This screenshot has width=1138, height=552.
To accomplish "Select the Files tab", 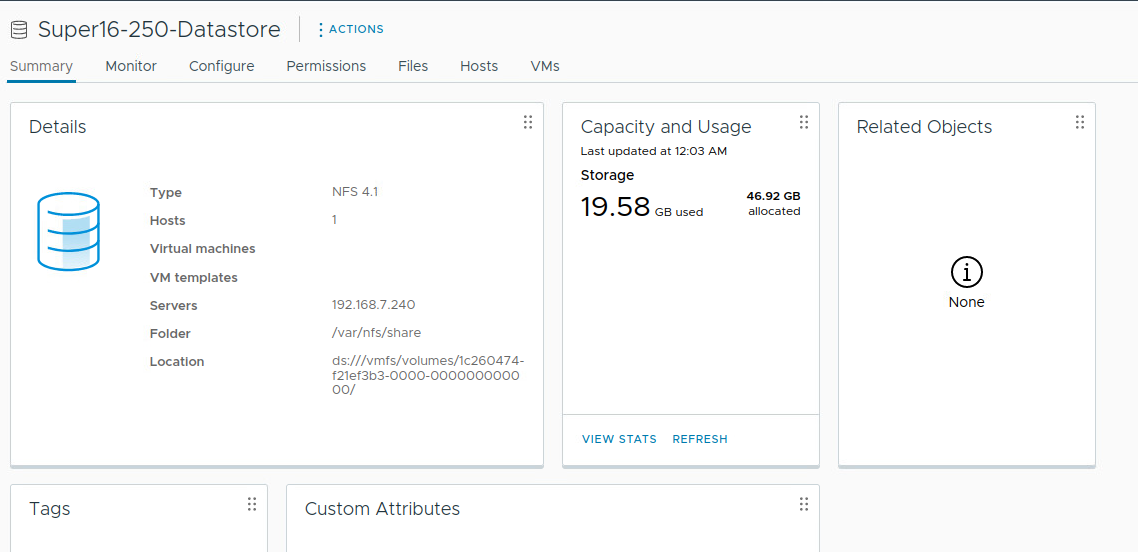I will tap(413, 66).
